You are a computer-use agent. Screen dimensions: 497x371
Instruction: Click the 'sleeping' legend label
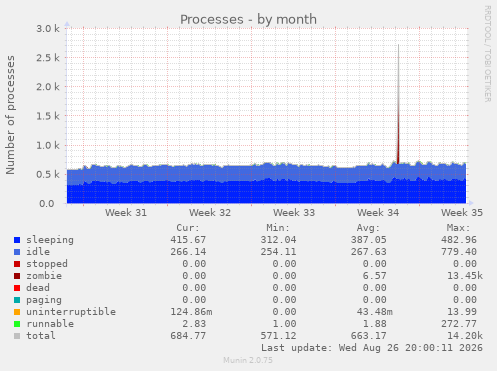(x=50, y=240)
